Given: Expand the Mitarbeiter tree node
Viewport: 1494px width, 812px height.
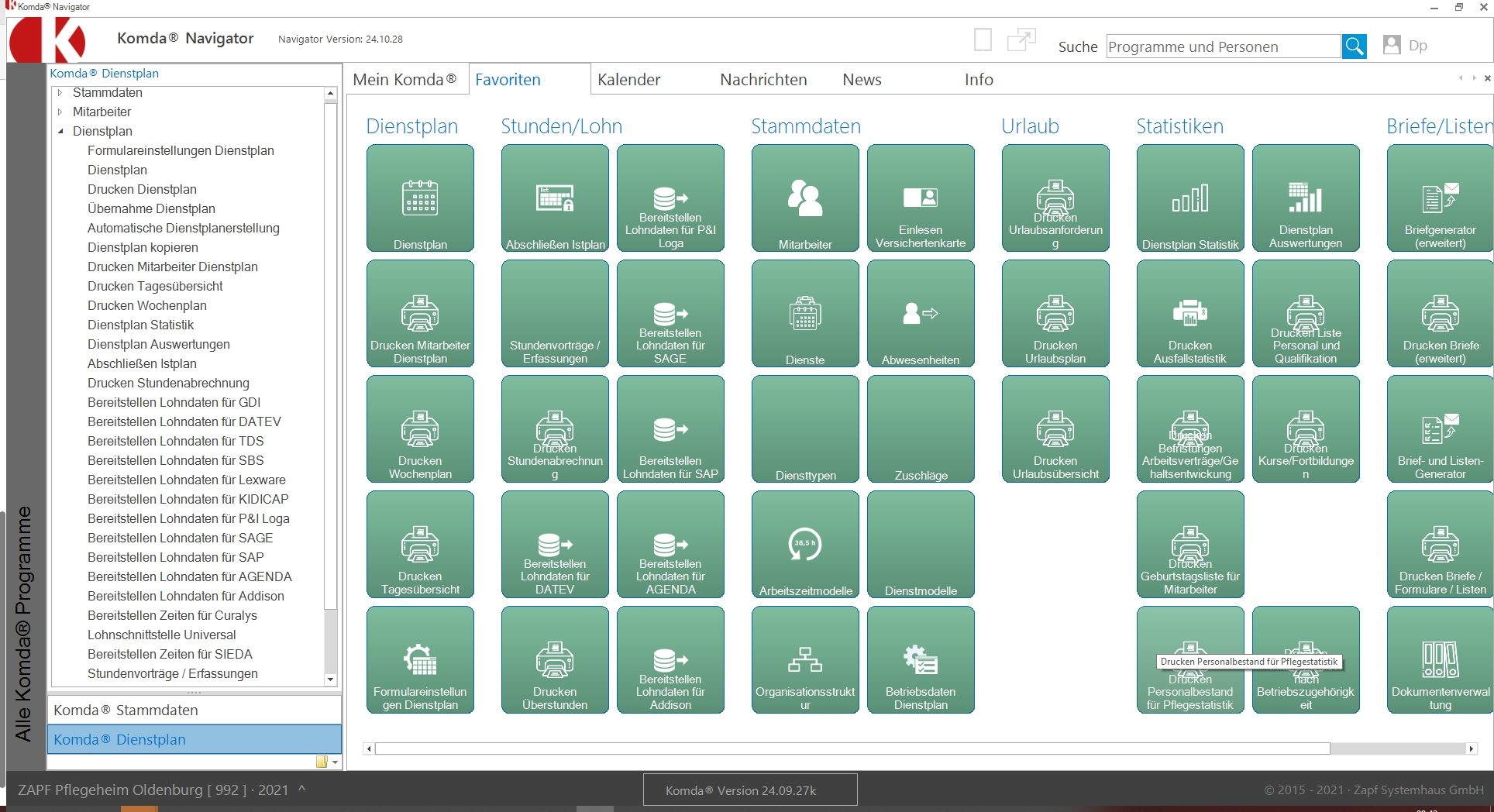Looking at the screenshot, I should click(x=60, y=112).
